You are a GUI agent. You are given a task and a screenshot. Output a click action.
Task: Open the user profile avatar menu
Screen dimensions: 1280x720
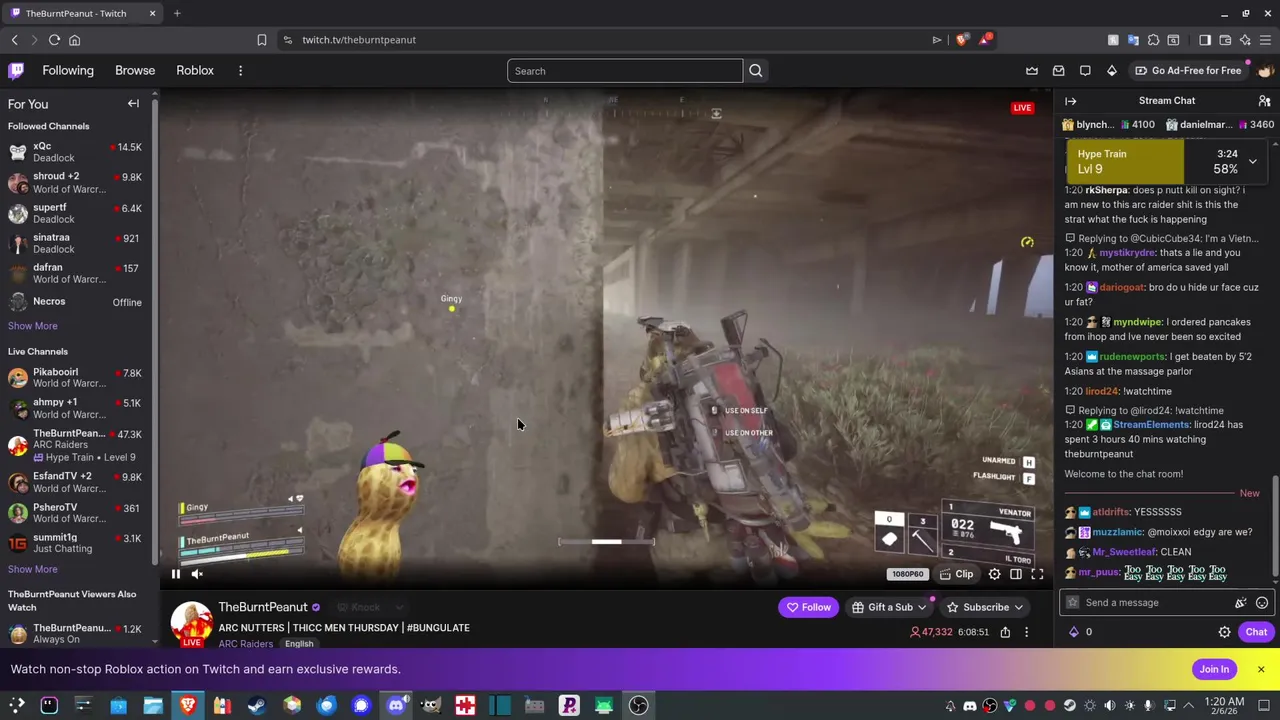point(1265,71)
